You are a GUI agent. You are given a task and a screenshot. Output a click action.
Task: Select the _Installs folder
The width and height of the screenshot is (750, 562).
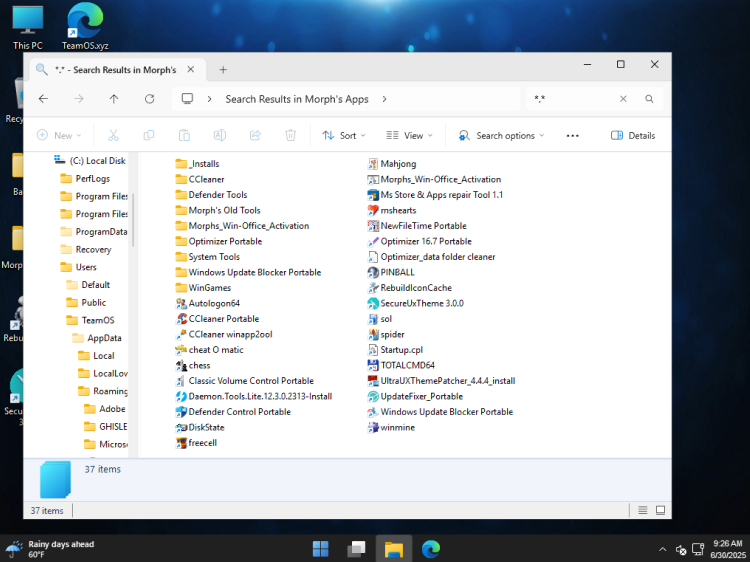(x=198, y=164)
